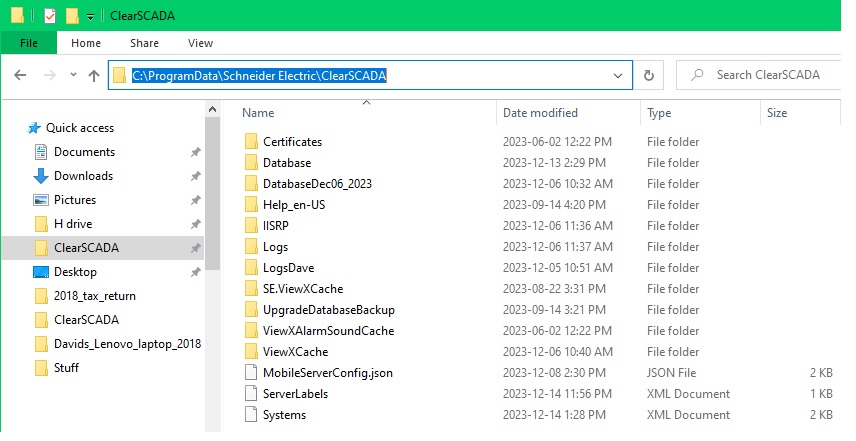Click the Certificates folder icon

(251, 142)
